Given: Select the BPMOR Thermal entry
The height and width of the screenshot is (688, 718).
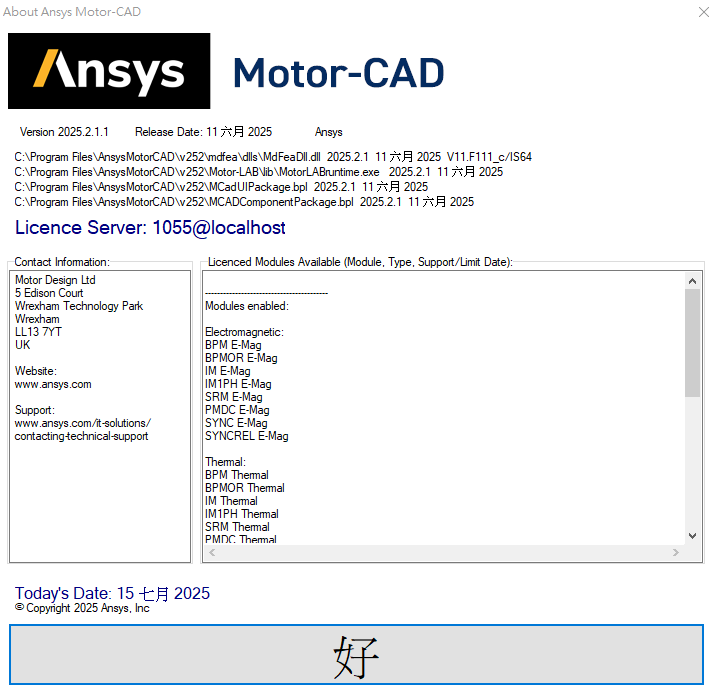Looking at the screenshot, I should tap(245, 488).
